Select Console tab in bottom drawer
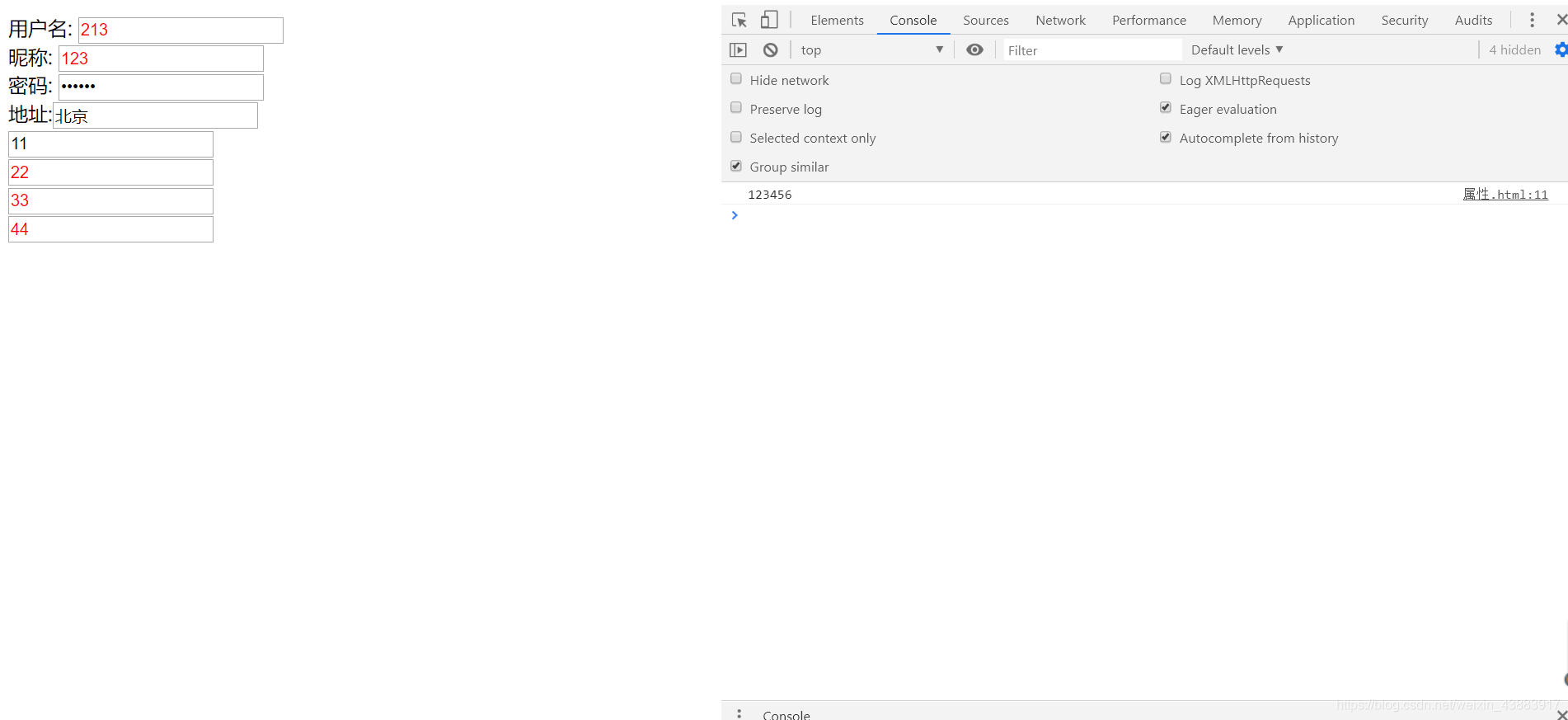This screenshot has height=720, width=1568. 786,714
